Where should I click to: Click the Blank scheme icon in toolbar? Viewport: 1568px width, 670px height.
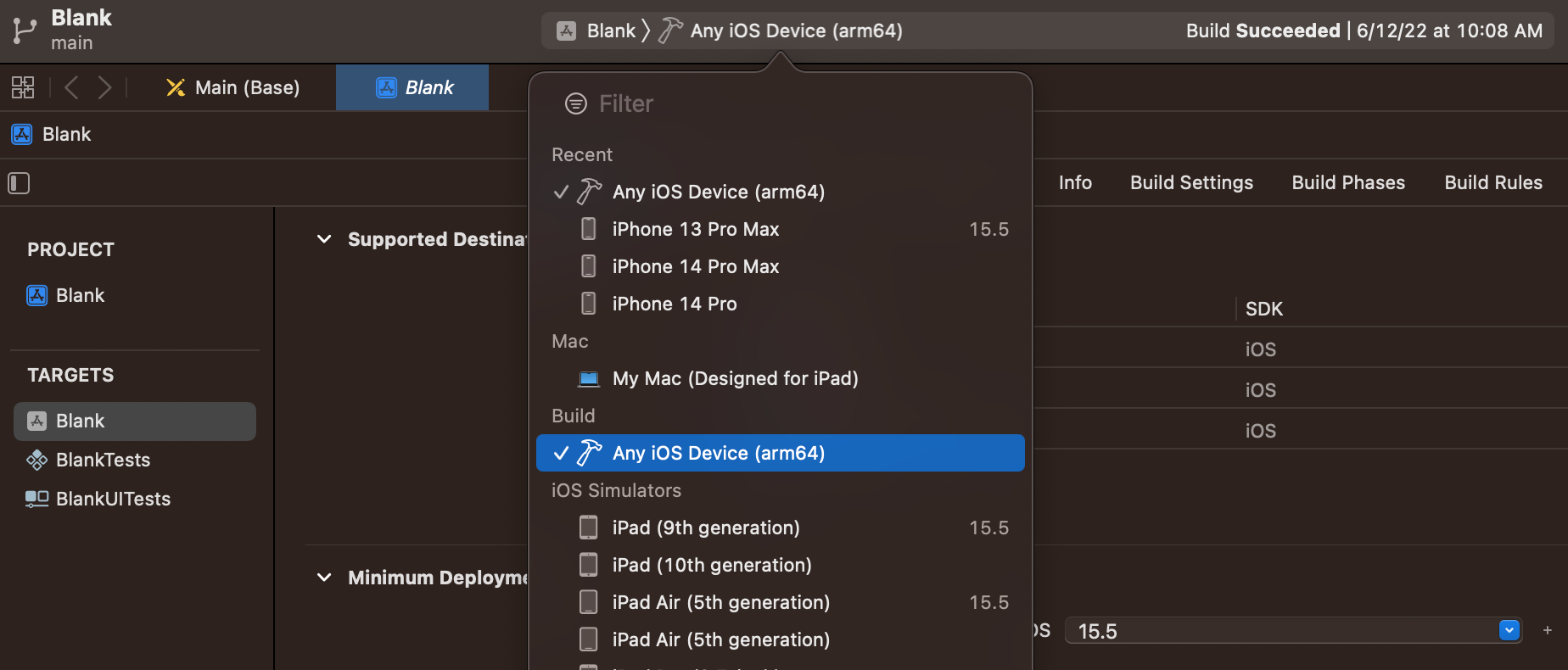pyautogui.click(x=567, y=31)
